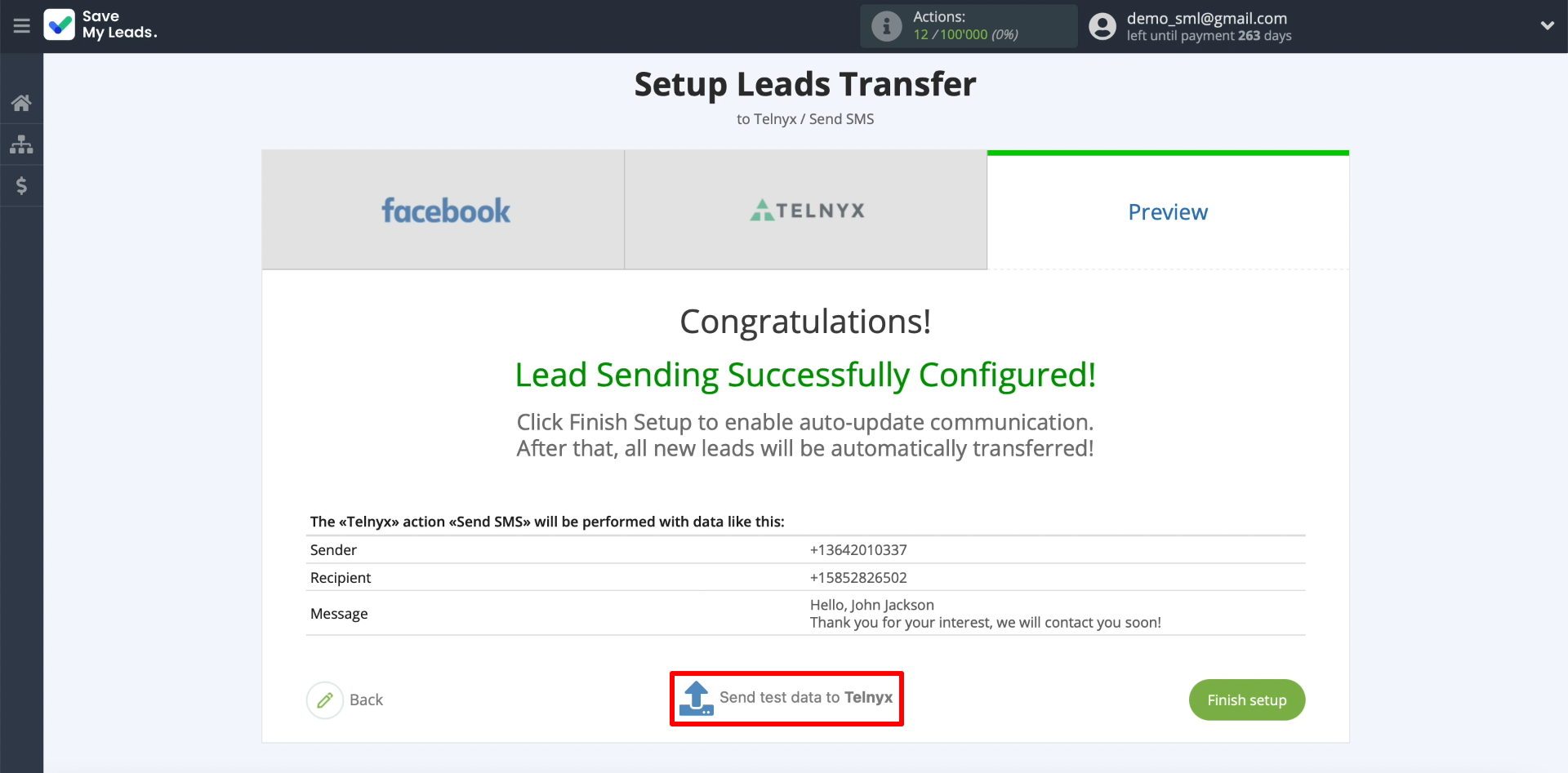The height and width of the screenshot is (773, 1568).
Task: Click the user avatar icon
Action: (x=1102, y=26)
